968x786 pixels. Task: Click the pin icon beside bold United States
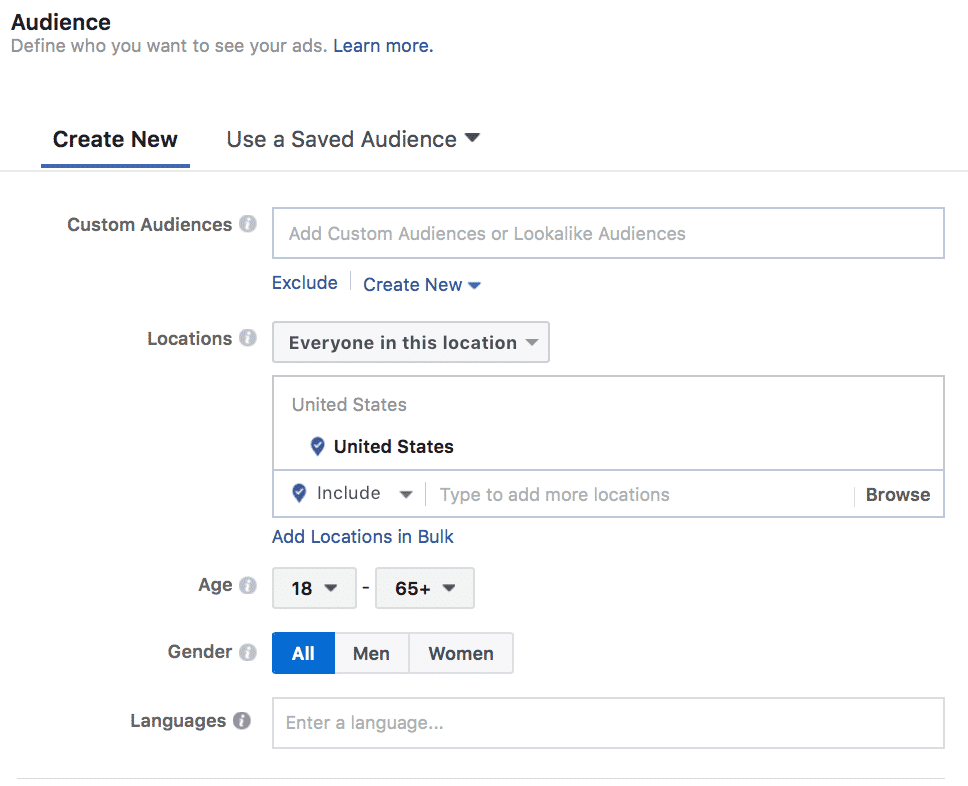point(317,446)
